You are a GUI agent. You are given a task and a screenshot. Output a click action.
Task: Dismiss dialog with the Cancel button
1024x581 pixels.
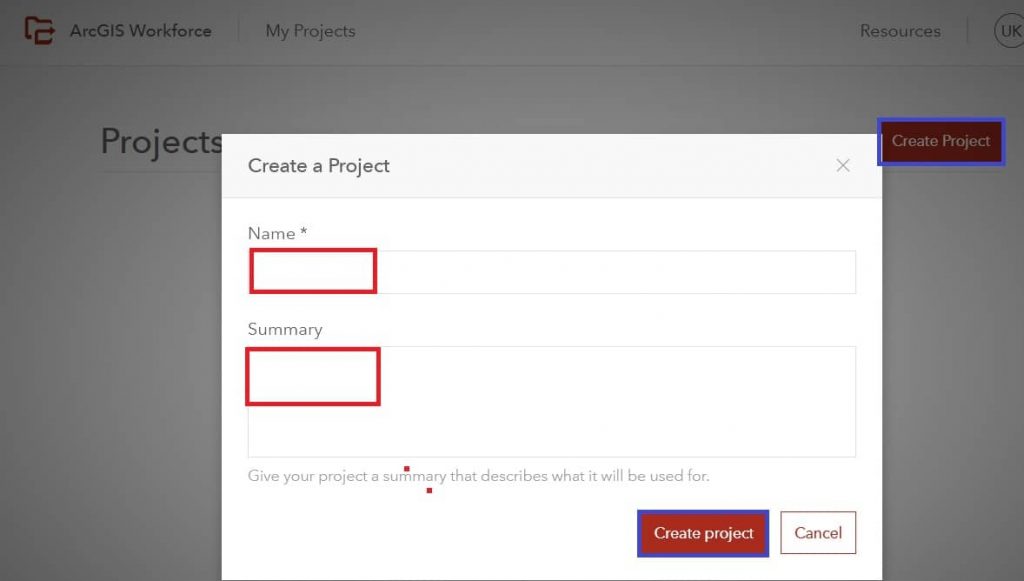point(818,533)
